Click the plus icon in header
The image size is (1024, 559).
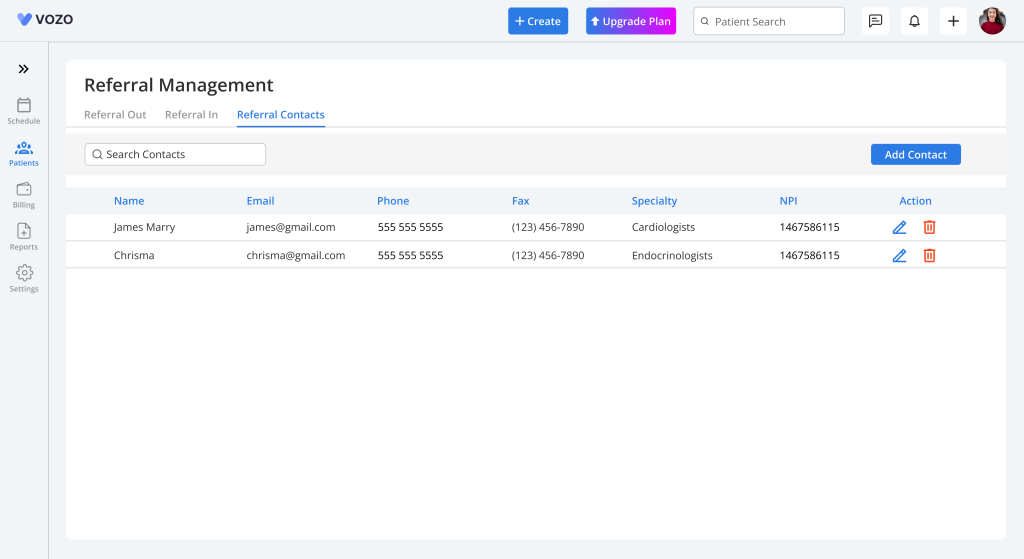pos(953,21)
